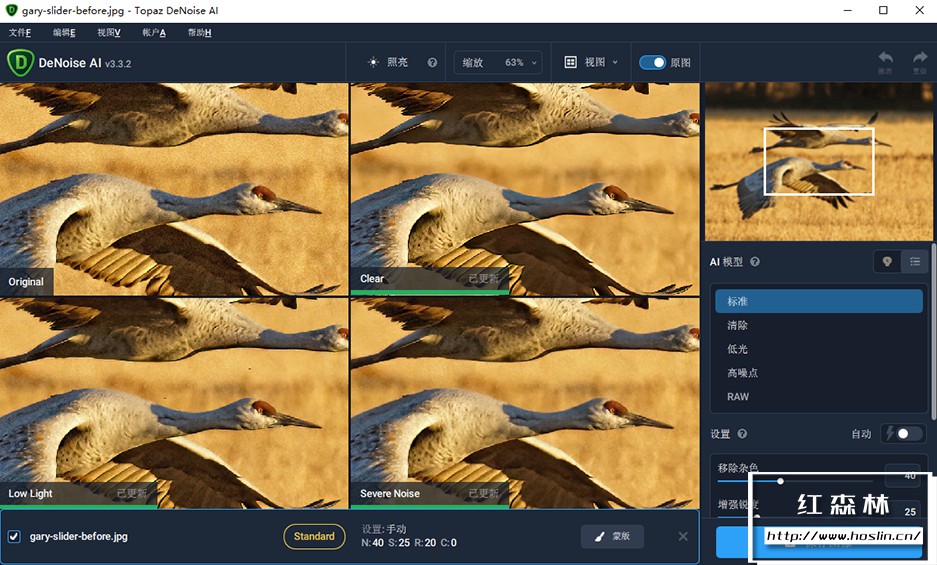This screenshot has width=937, height=565.
Task: Toggle the 自动 auto settings switch
Action: (903, 433)
